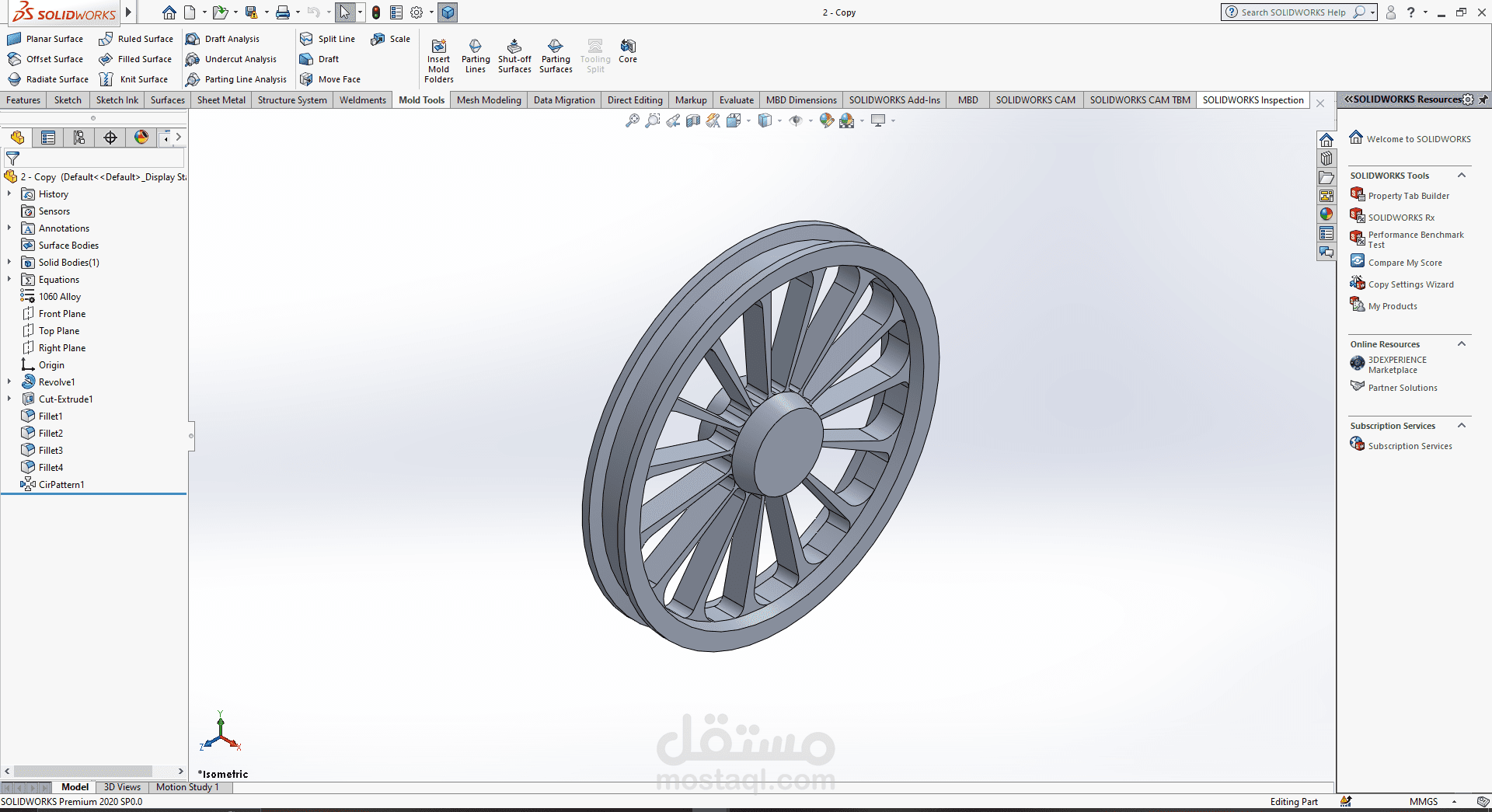Open the Sheet Metal tab

(221, 100)
